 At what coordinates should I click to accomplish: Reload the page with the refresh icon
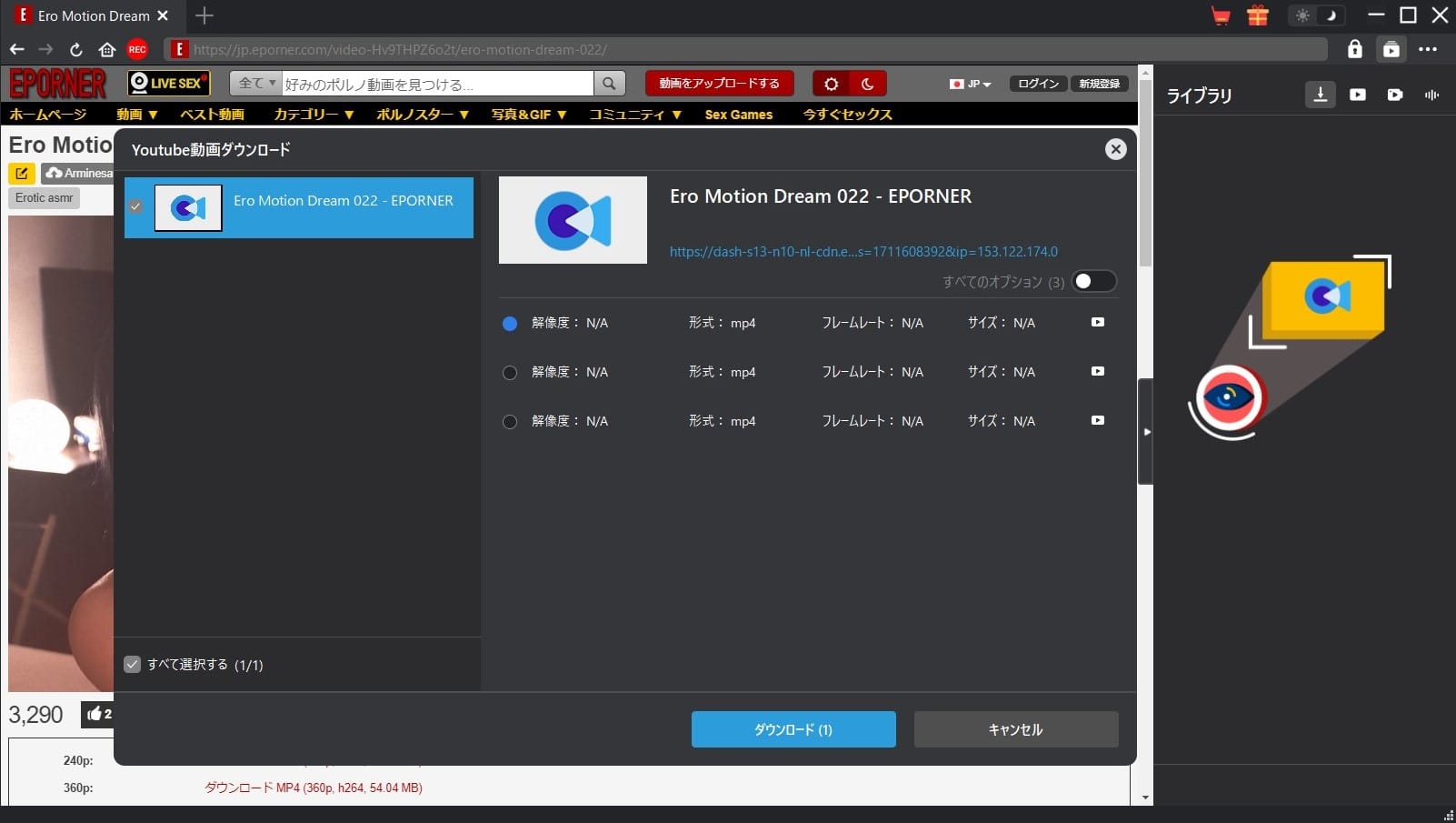76,49
